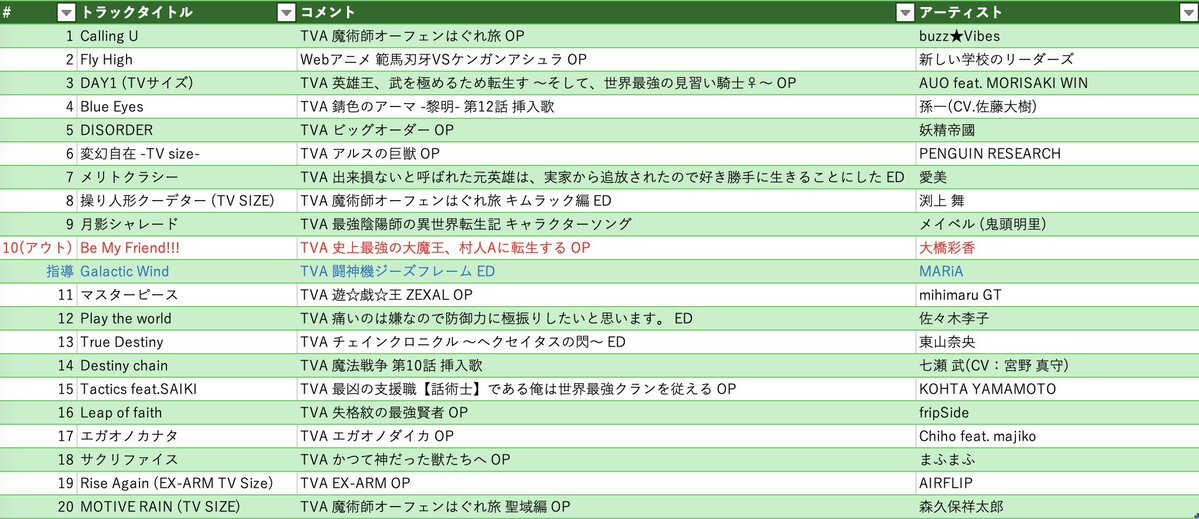This screenshot has width=1199, height=519.
Task: Click the 'fripSide' artist cell
Action: coord(1057,413)
